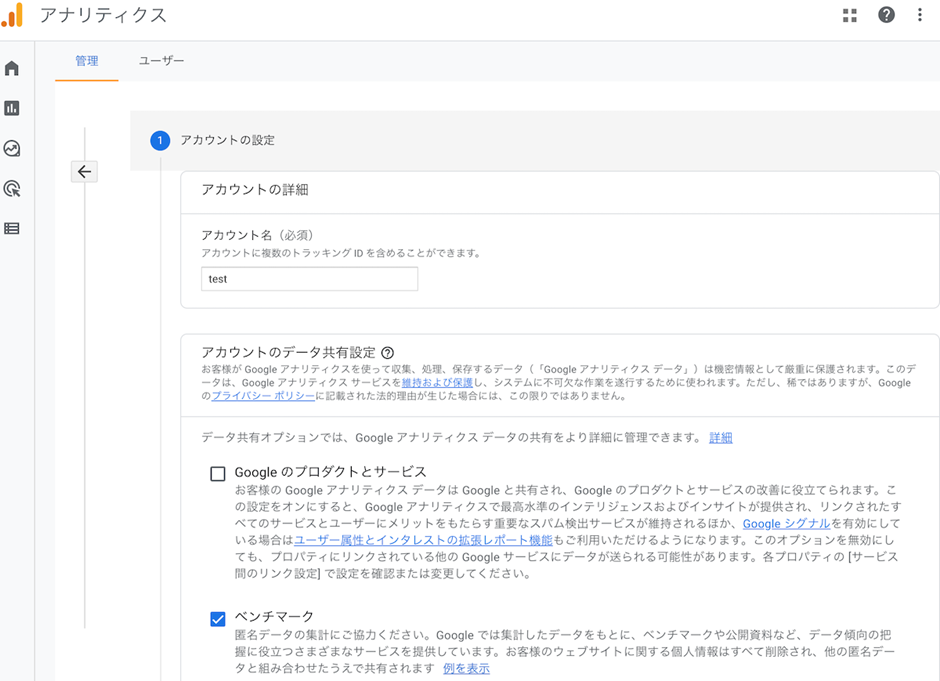Click the アカウント名 input field
Image resolution: width=940 pixels, height=681 pixels.
(309, 279)
